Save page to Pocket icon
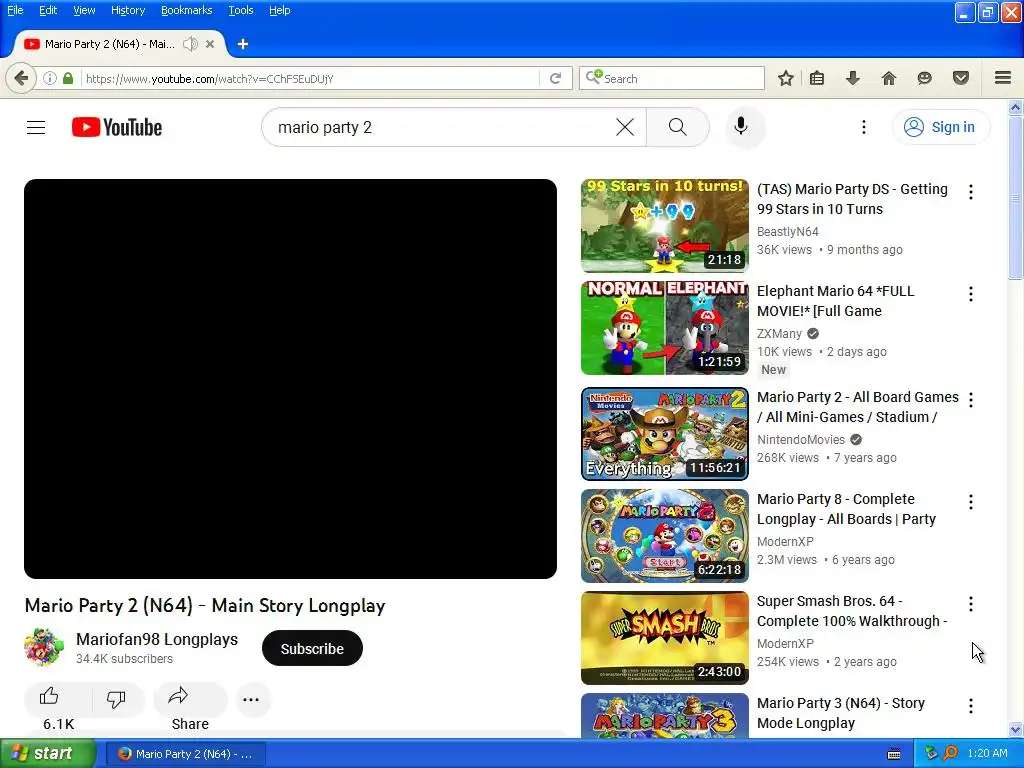This screenshot has width=1024, height=768. (961, 78)
